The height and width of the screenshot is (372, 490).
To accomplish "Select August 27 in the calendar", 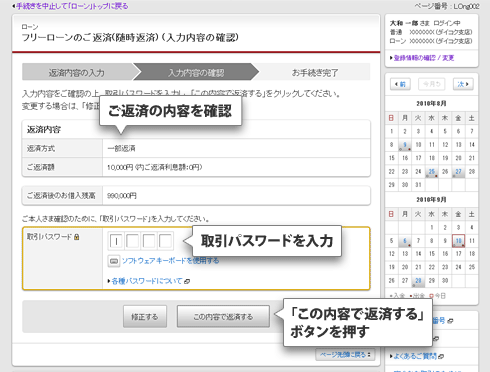I will (458, 171).
